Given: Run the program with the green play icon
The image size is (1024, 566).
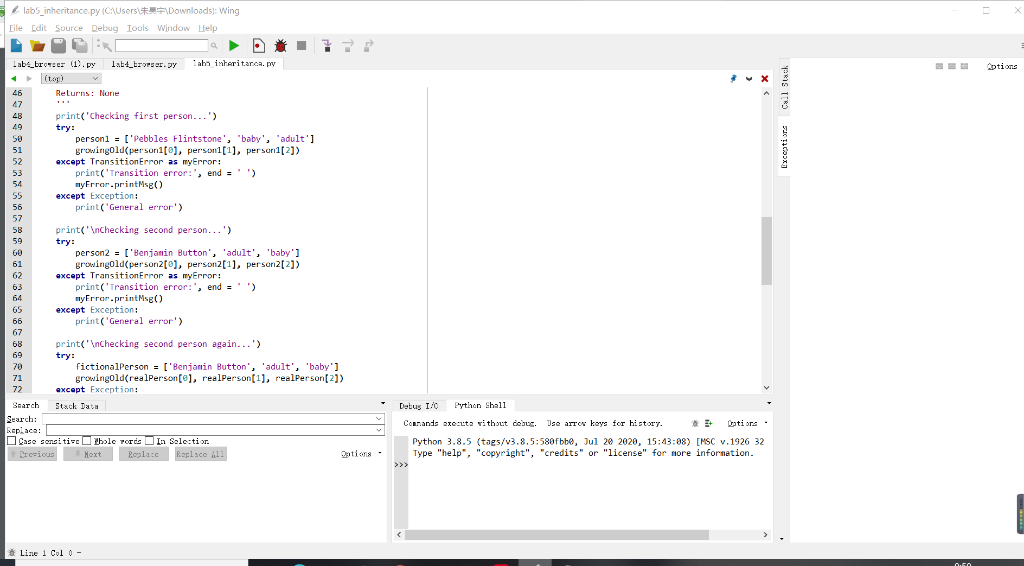Looking at the screenshot, I should 234,46.
